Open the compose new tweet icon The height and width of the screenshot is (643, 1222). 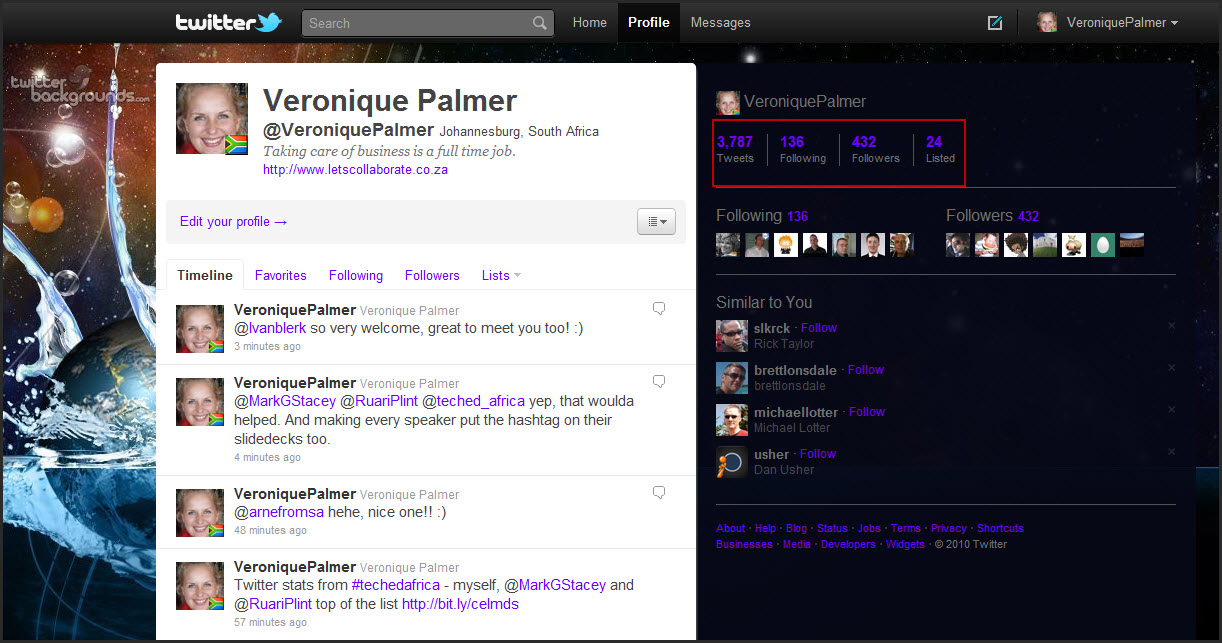tap(994, 23)
